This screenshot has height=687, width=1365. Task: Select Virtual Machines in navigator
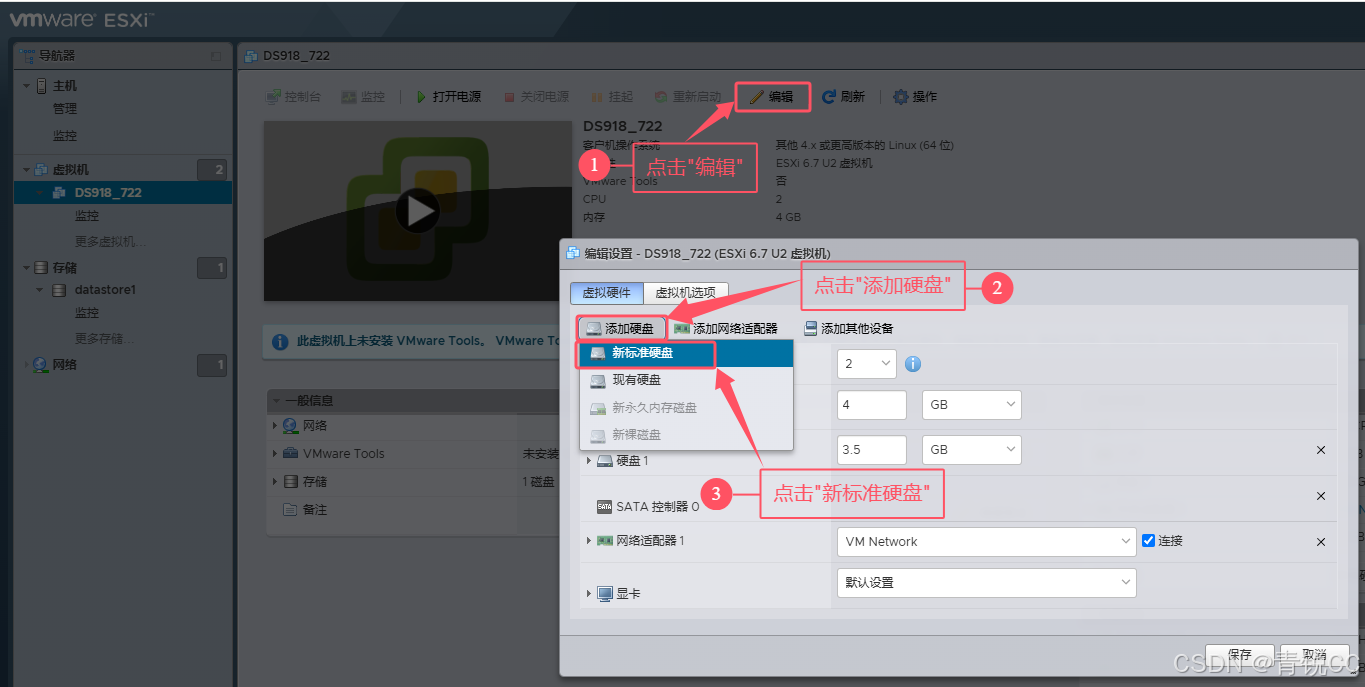(70, 170)
